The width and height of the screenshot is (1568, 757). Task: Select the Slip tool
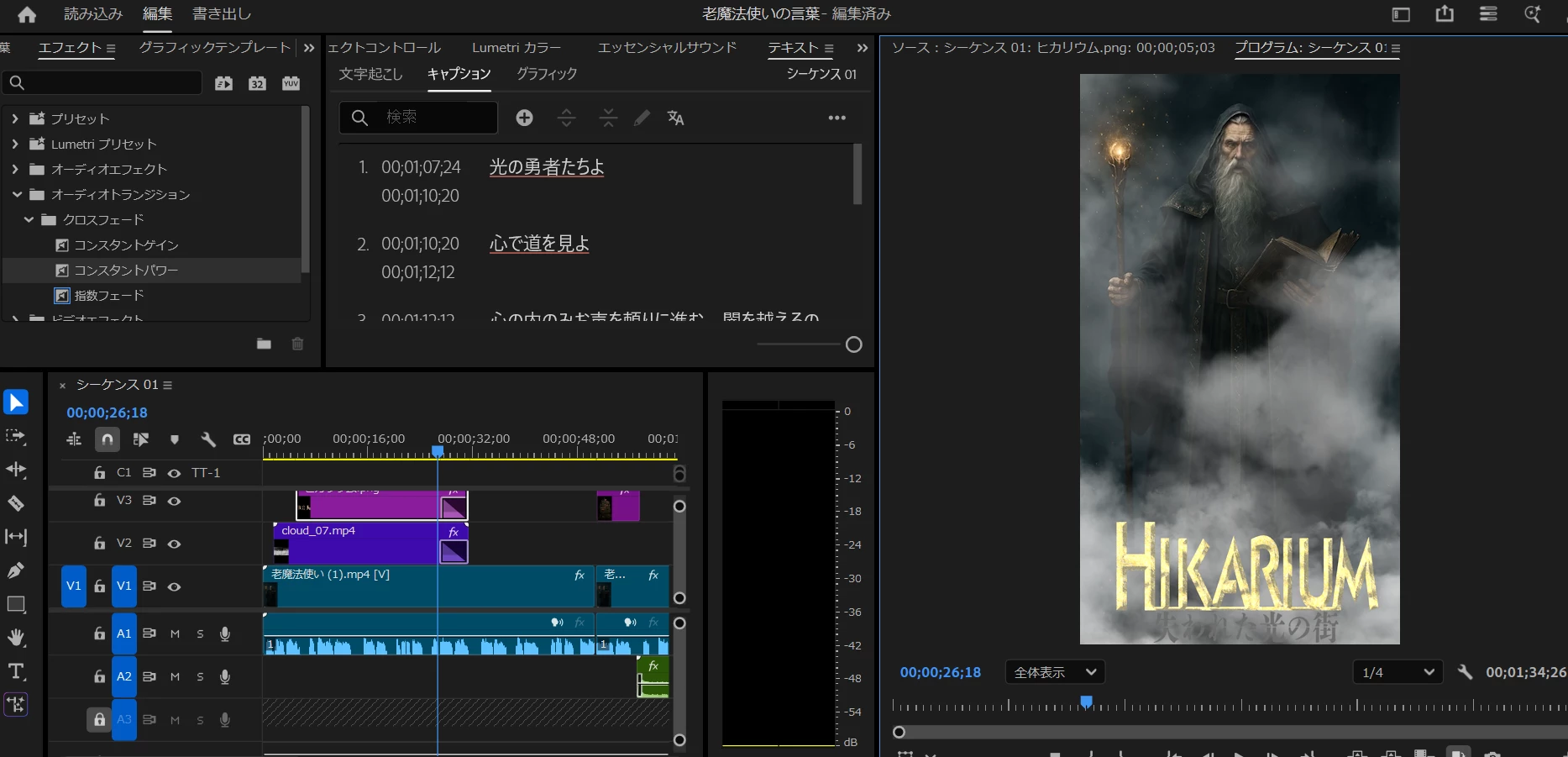tap(16, 537)
